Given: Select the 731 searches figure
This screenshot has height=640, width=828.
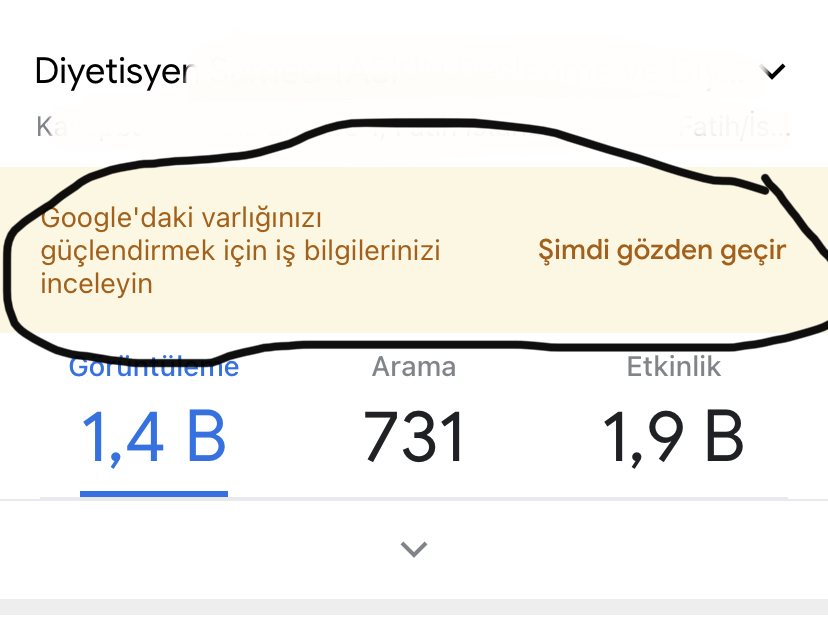Looking at the screenshot, I should (414, 438).
